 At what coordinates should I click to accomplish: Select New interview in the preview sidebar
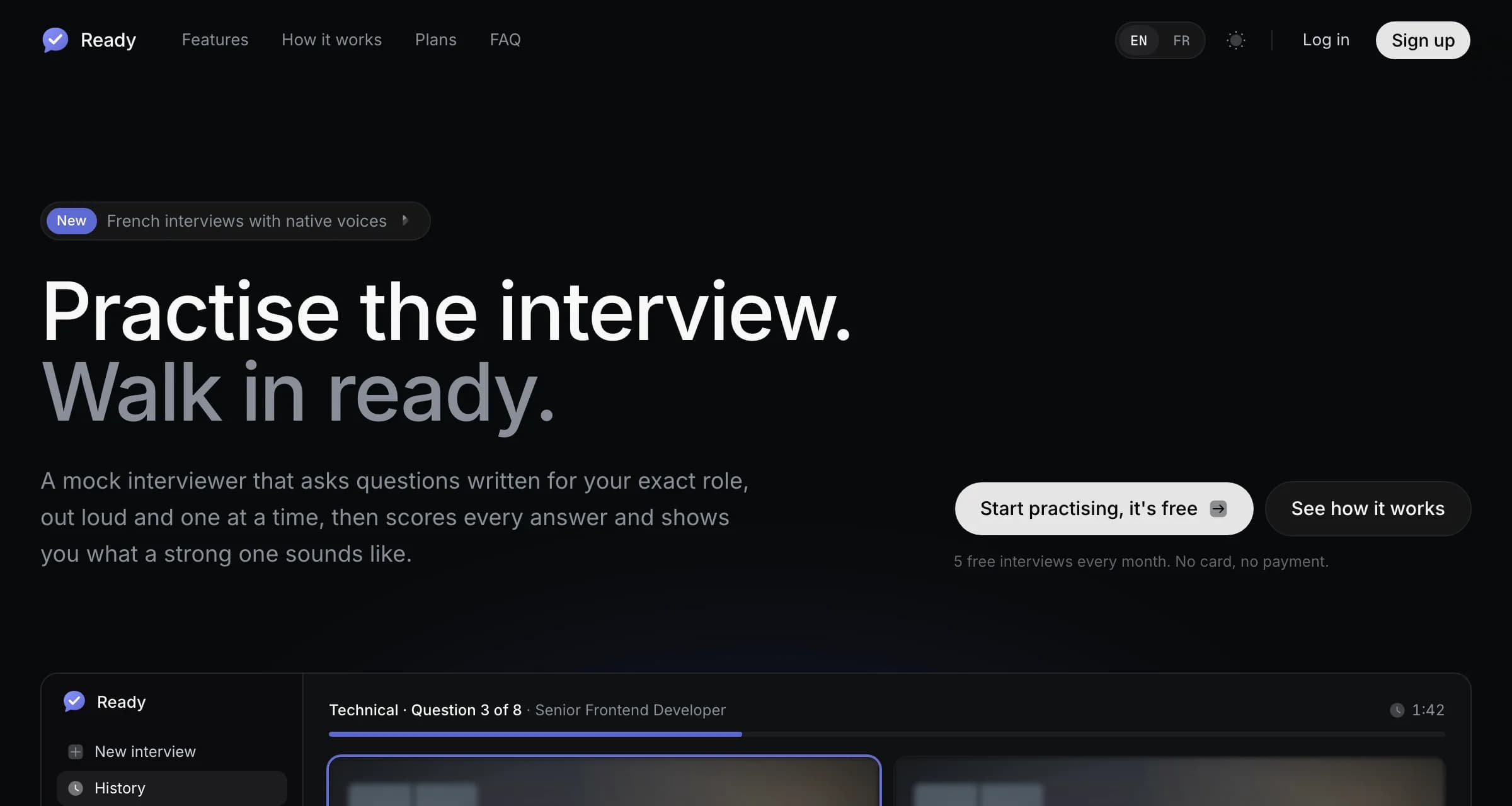tap(171, 752)
